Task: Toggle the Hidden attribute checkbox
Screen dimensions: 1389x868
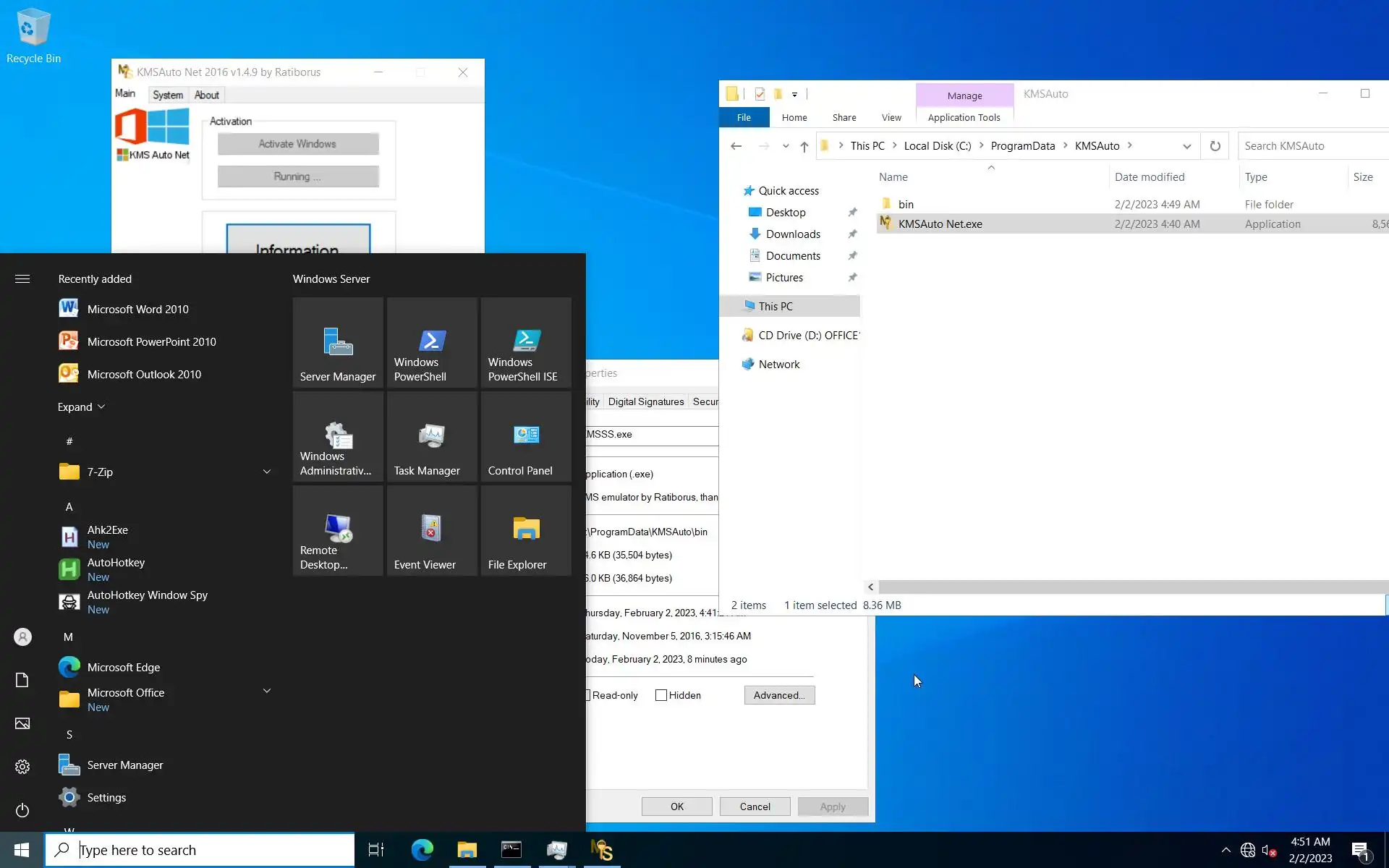Action: (661, 695)
